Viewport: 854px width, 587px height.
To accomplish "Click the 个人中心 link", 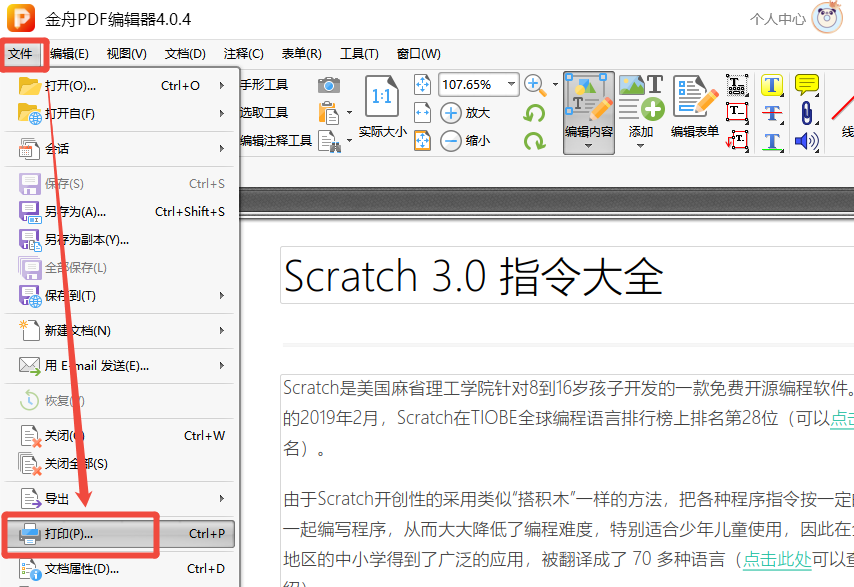I will coord(777,19).
